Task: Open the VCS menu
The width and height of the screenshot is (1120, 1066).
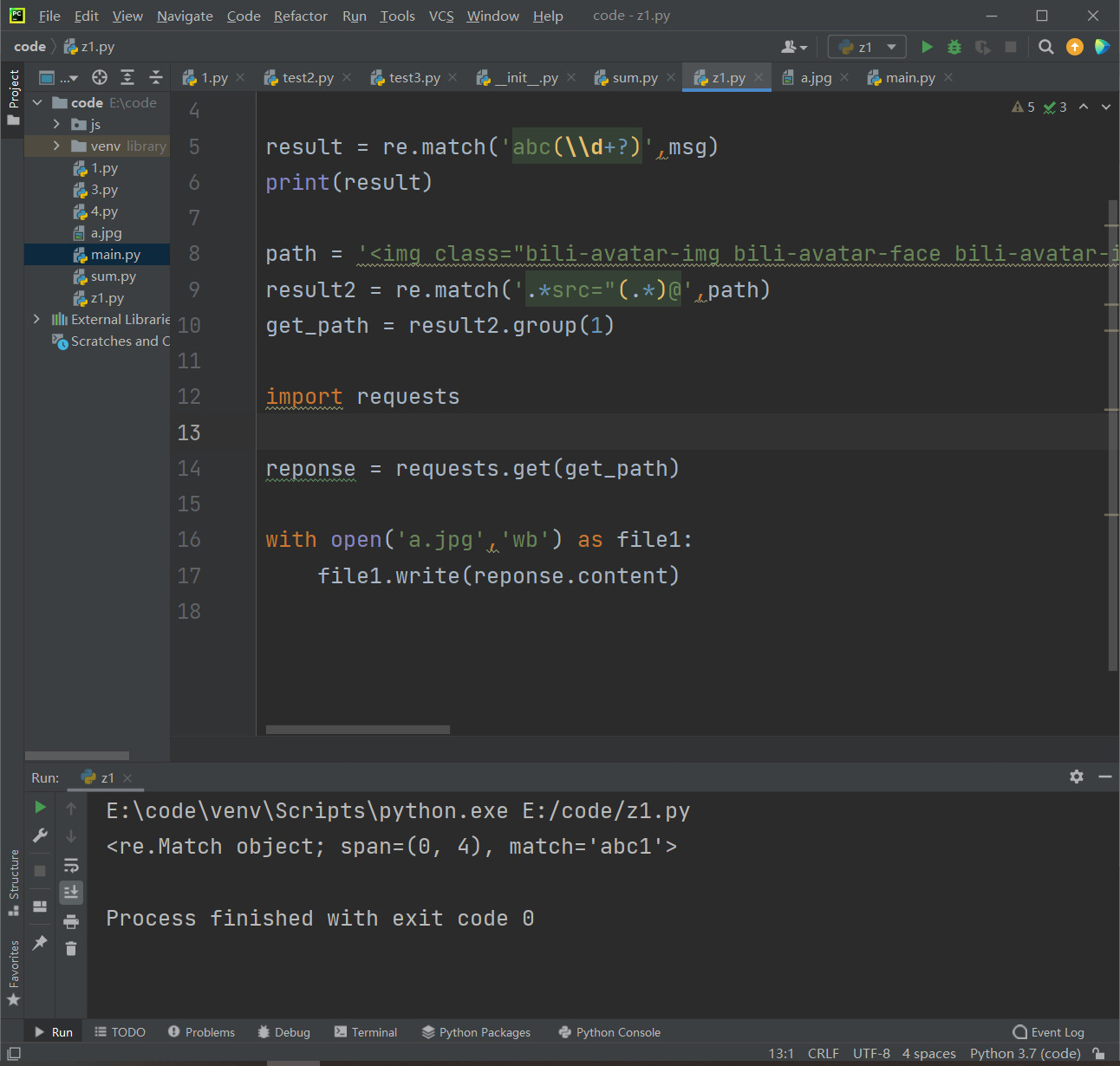Action: tap(441, 16)
